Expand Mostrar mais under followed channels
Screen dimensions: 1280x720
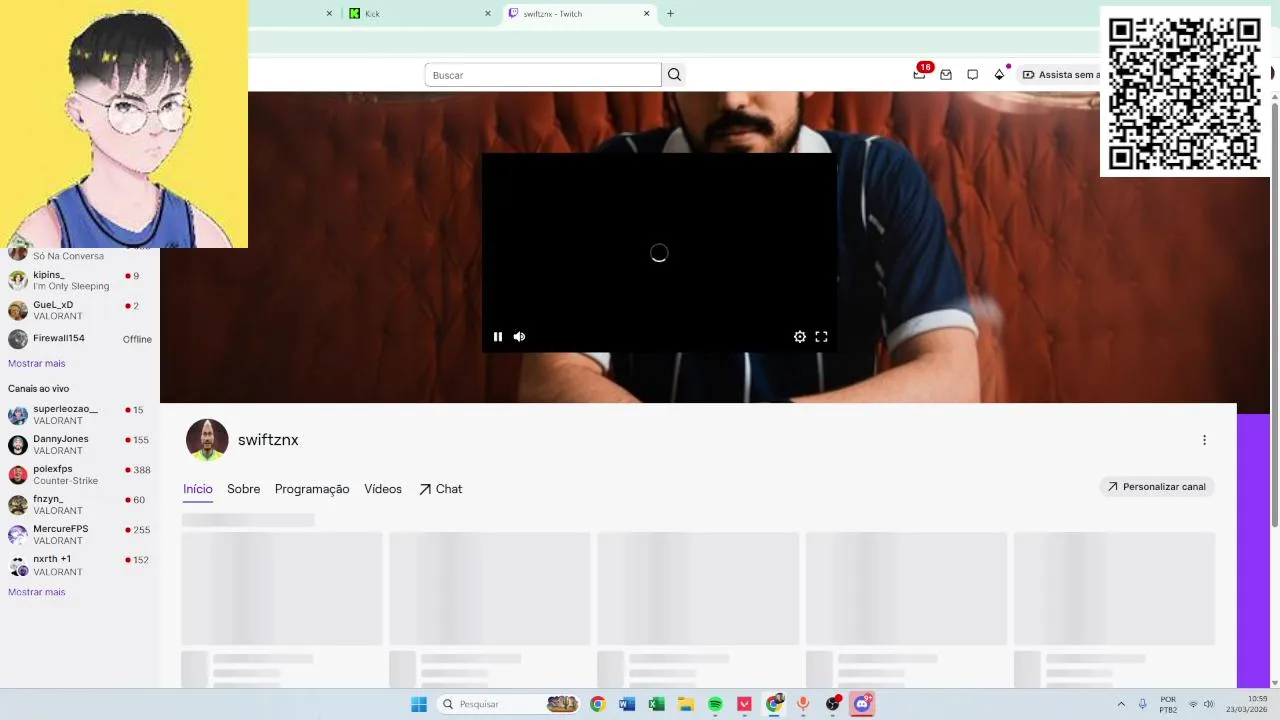(x=37, y=363)
